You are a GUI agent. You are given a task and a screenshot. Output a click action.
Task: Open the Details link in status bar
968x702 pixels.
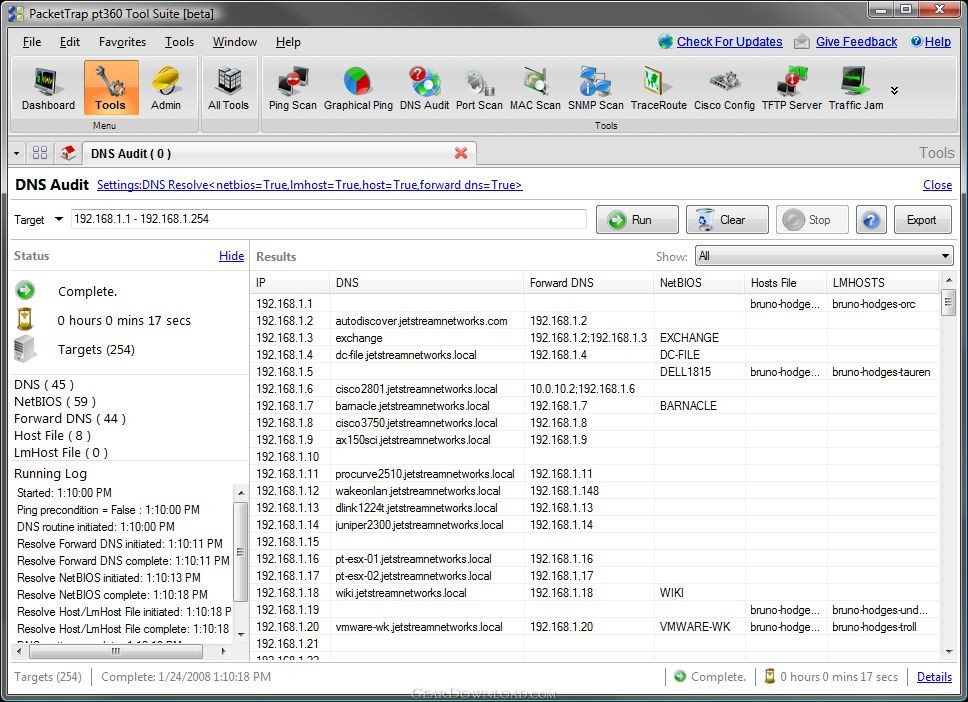click(x=934, y=677)
